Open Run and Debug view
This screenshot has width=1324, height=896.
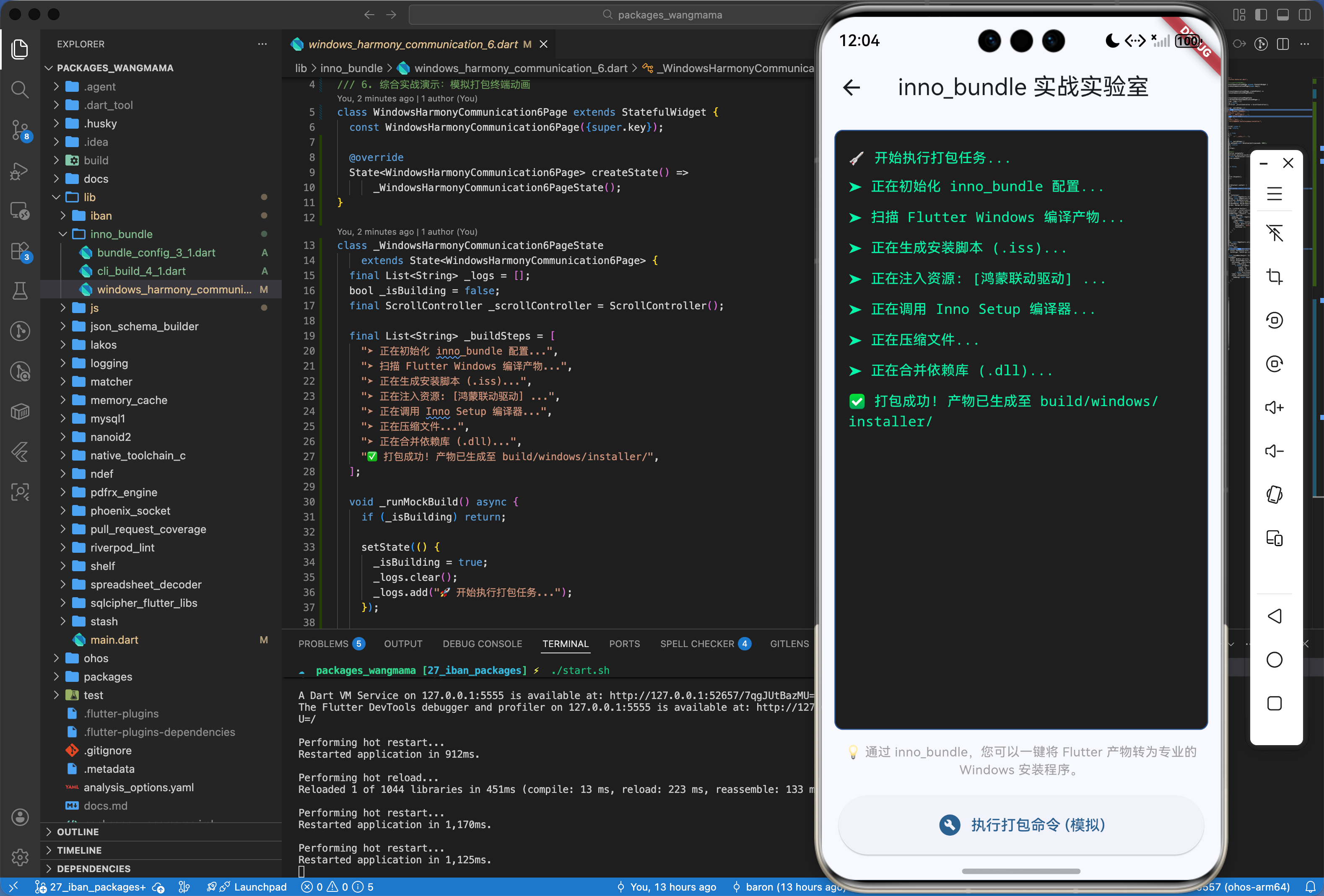[x=20, y=170]
